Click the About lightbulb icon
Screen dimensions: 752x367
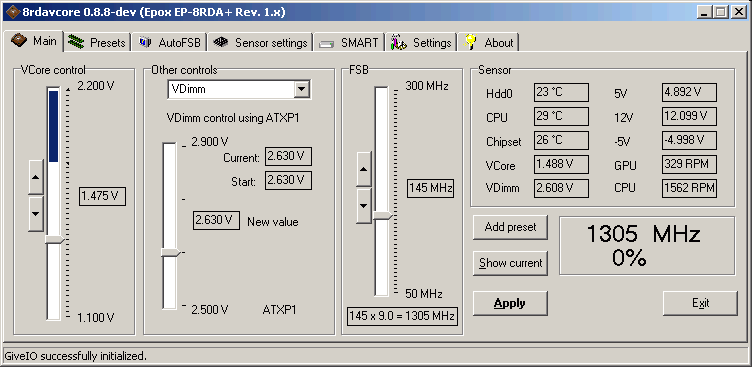tap(470, 42)
